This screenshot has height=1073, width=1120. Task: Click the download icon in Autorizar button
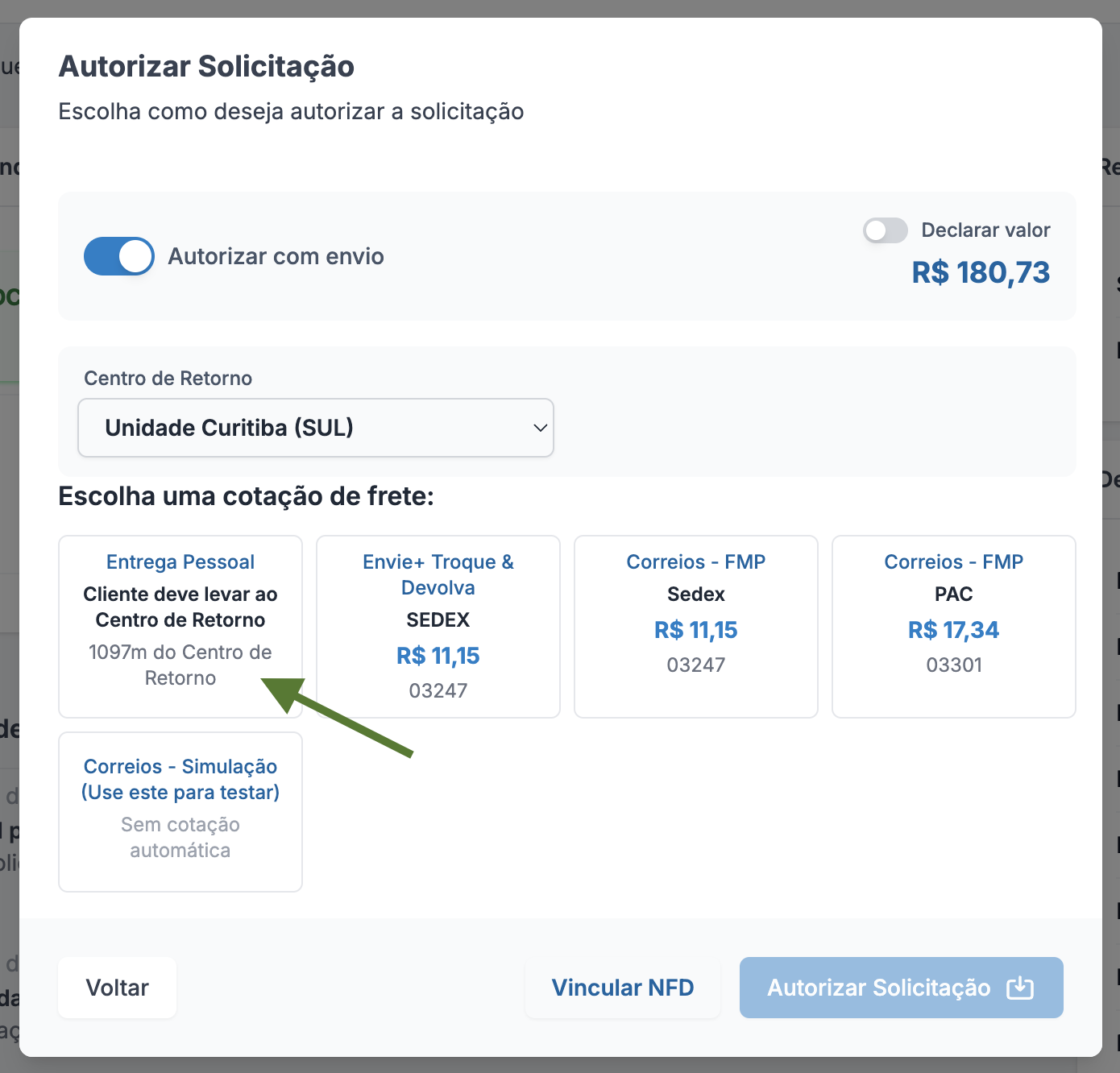coord(1020,988)
